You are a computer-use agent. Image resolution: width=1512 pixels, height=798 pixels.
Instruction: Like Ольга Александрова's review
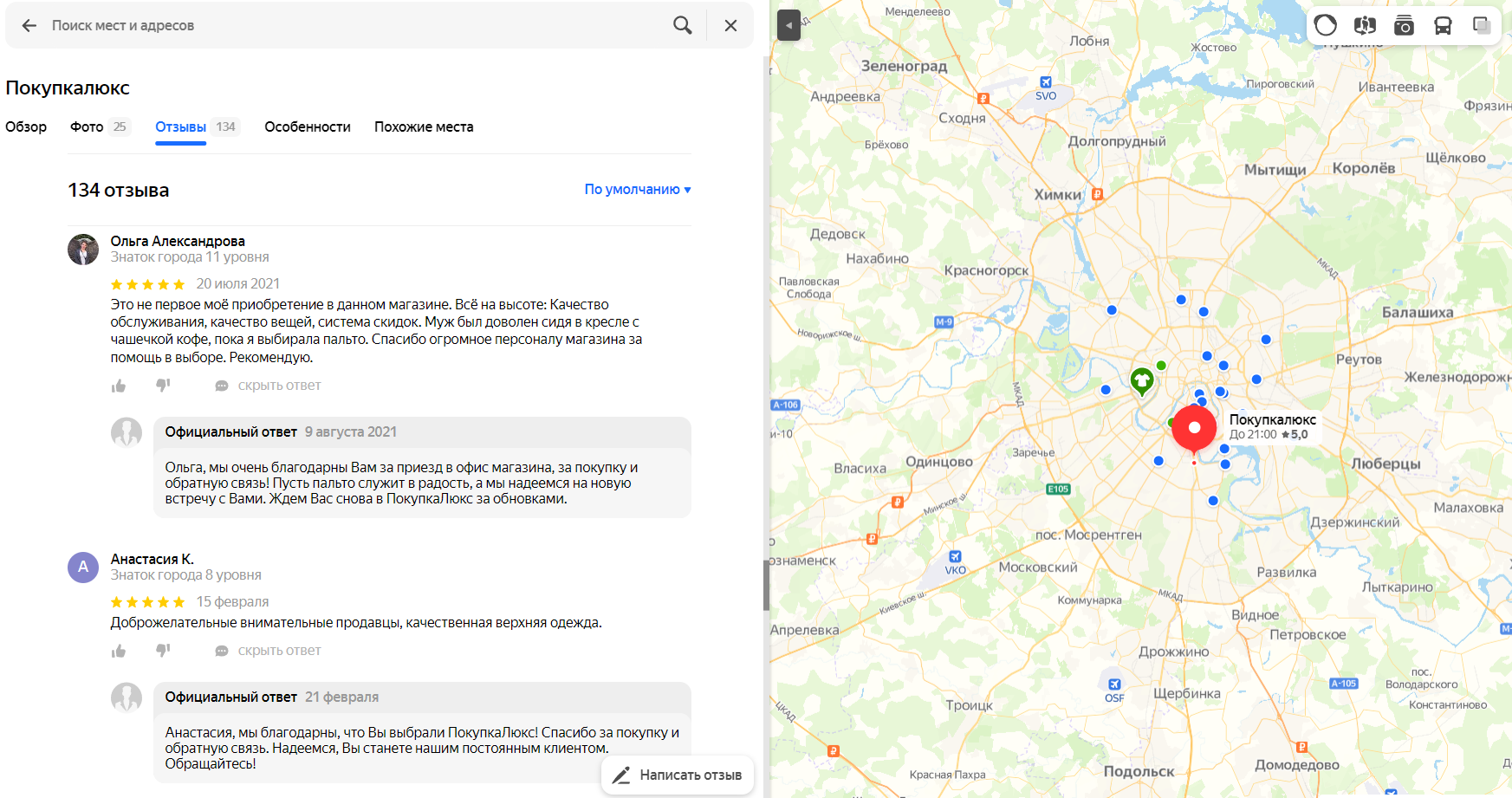click(x=119, y=386)
